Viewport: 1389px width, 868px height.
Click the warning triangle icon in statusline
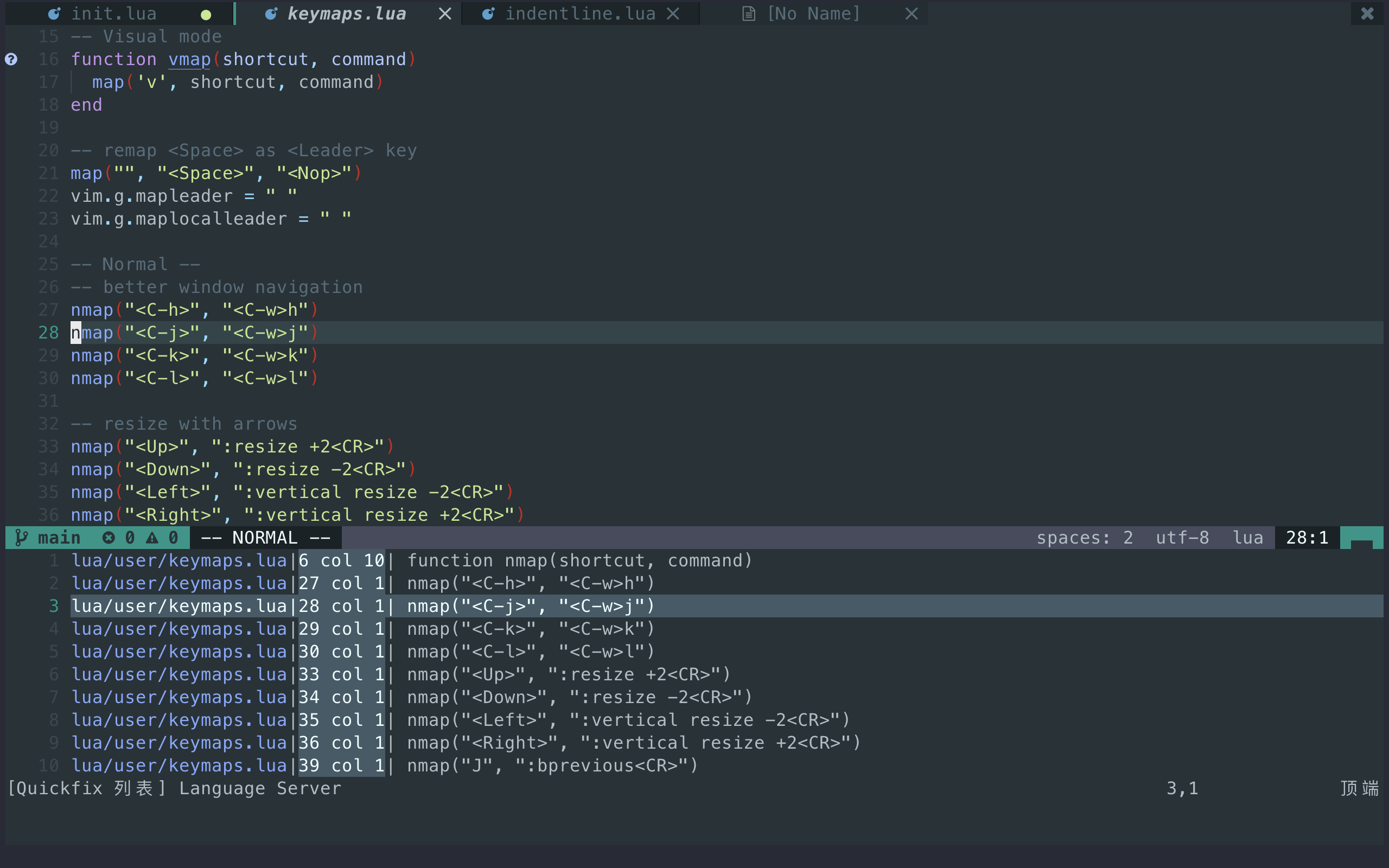(x=152, y=538)
